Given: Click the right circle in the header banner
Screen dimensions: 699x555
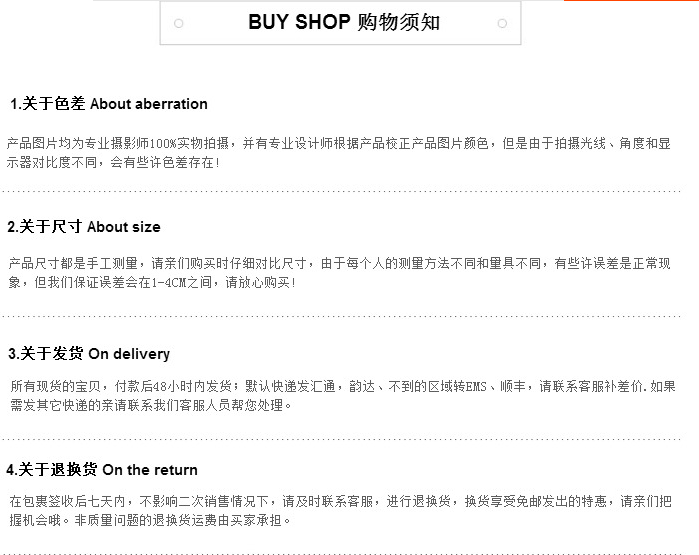Looking at the screenshot, I should pyautogui.click(x=502, y=23).
